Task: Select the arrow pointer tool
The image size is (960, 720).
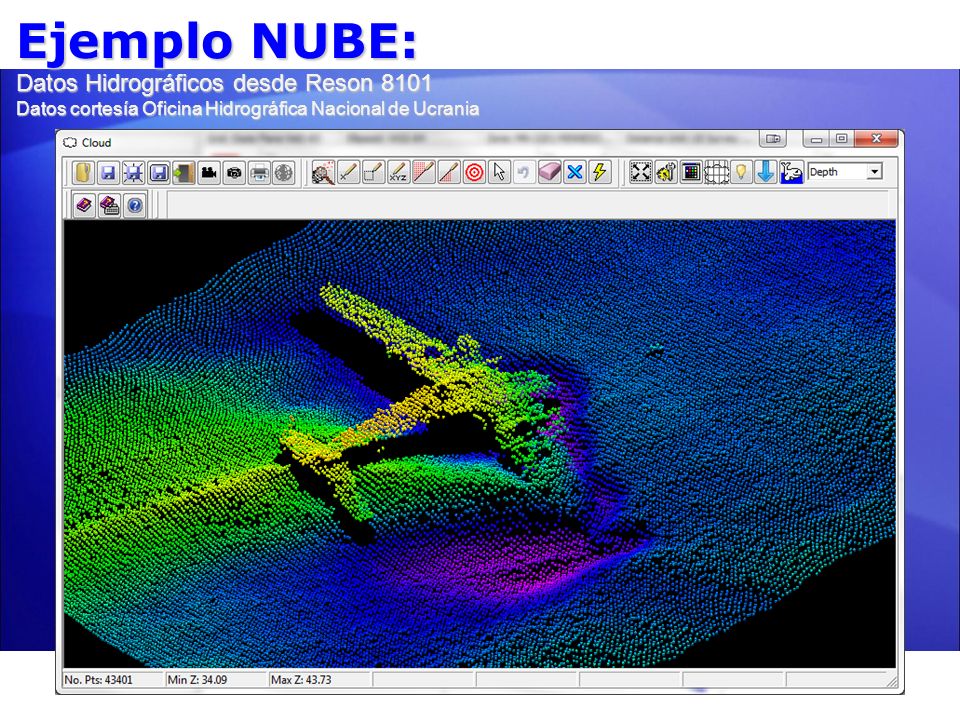Action: click(x=499, y=173)
